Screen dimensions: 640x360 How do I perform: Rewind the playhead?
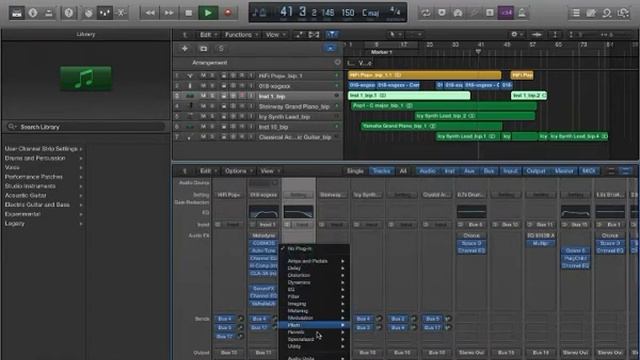coord(150,13)
